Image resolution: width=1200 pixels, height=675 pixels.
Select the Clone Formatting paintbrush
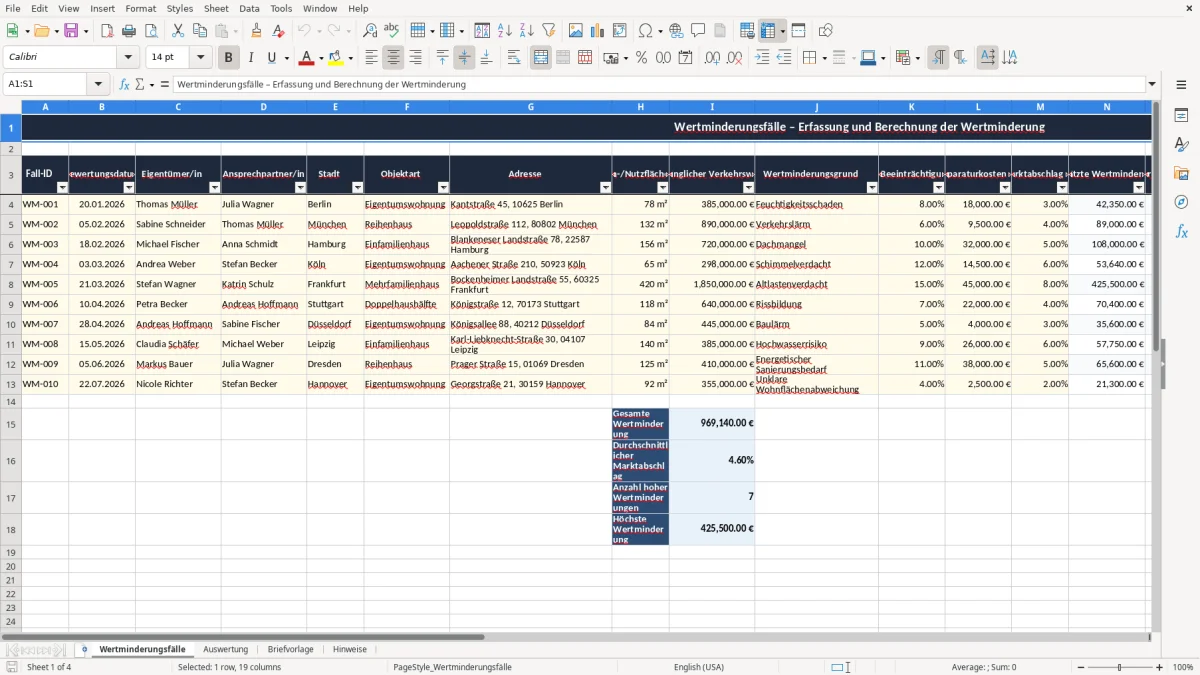256,31
